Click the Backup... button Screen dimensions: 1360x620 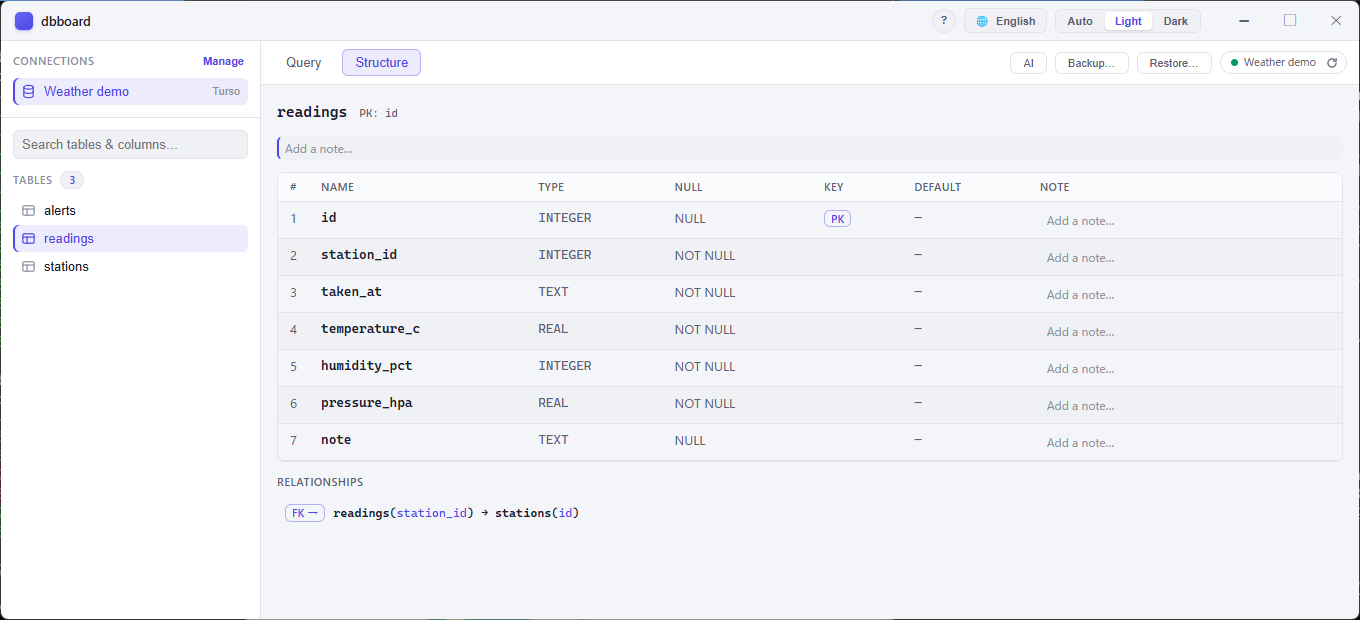coord(1091,63)
